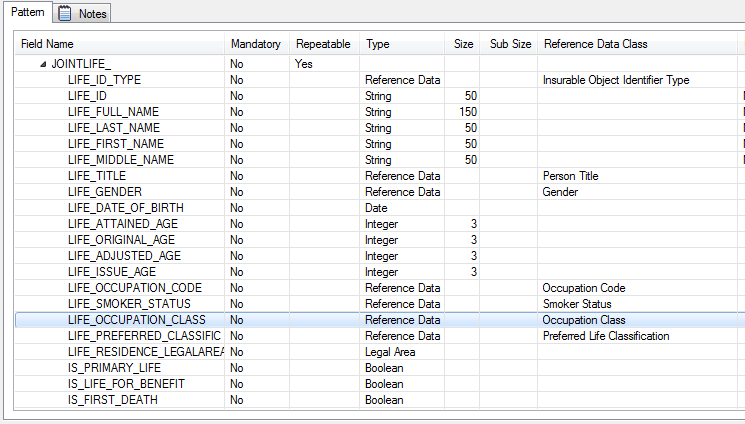Select the LIFE_OCCUPATION_CLASS field
This screenshot has width=745, height=424.
coord(136,320)
